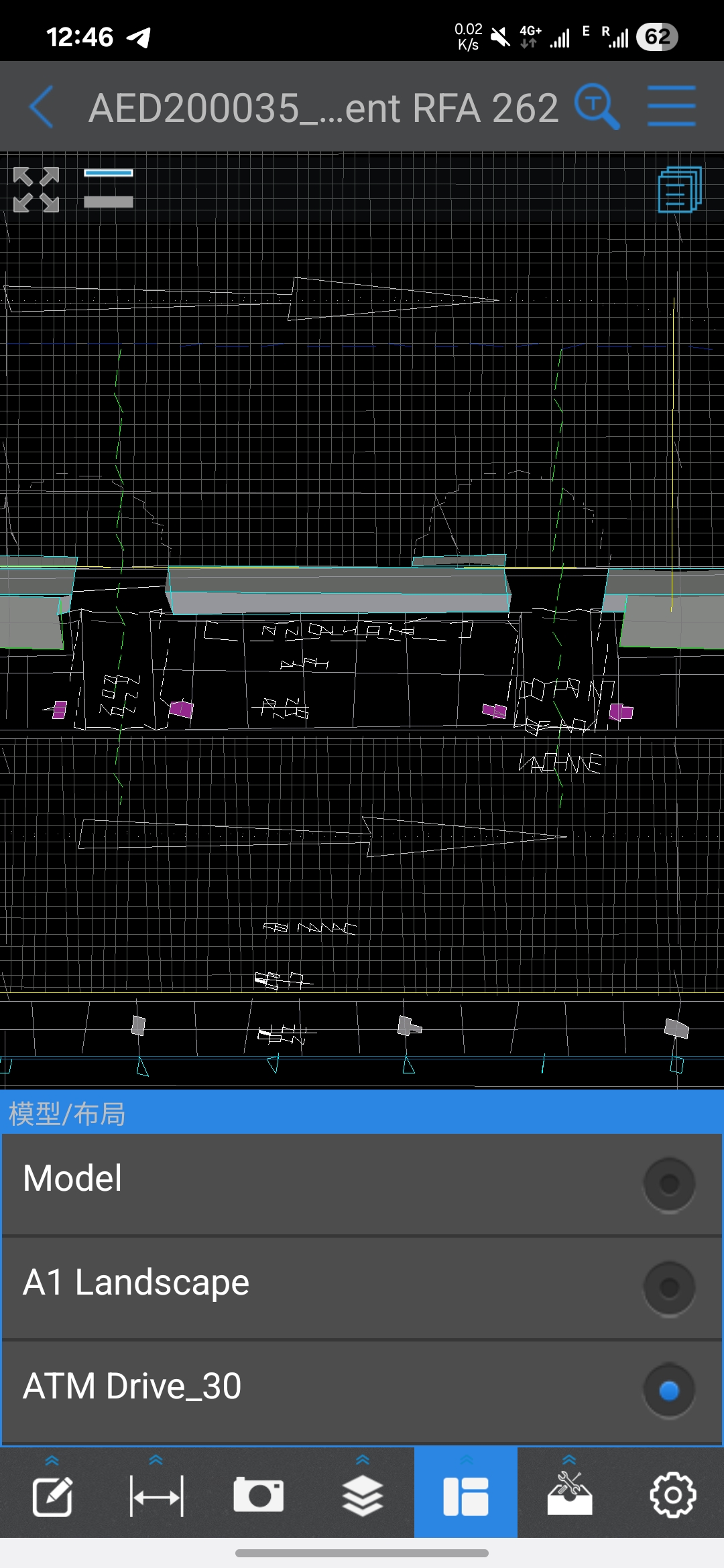The width and height of the screenshot is (724, 1568).
Task: Click the two-bar icon beside the full-screen icon
Action: pyautogui.click(x=108, y=188)
